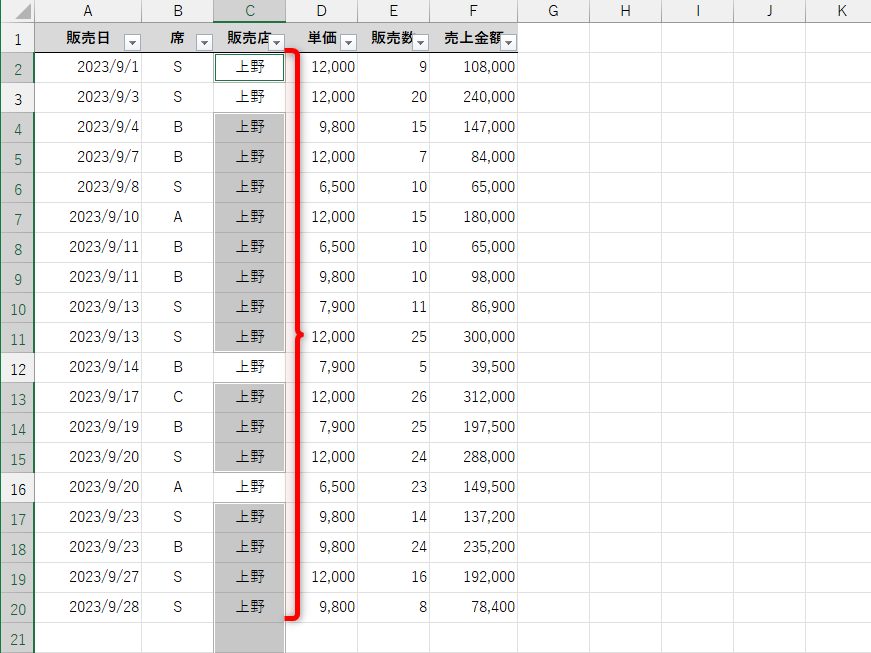Click the Select All corner triangle

tap(21, 11)
